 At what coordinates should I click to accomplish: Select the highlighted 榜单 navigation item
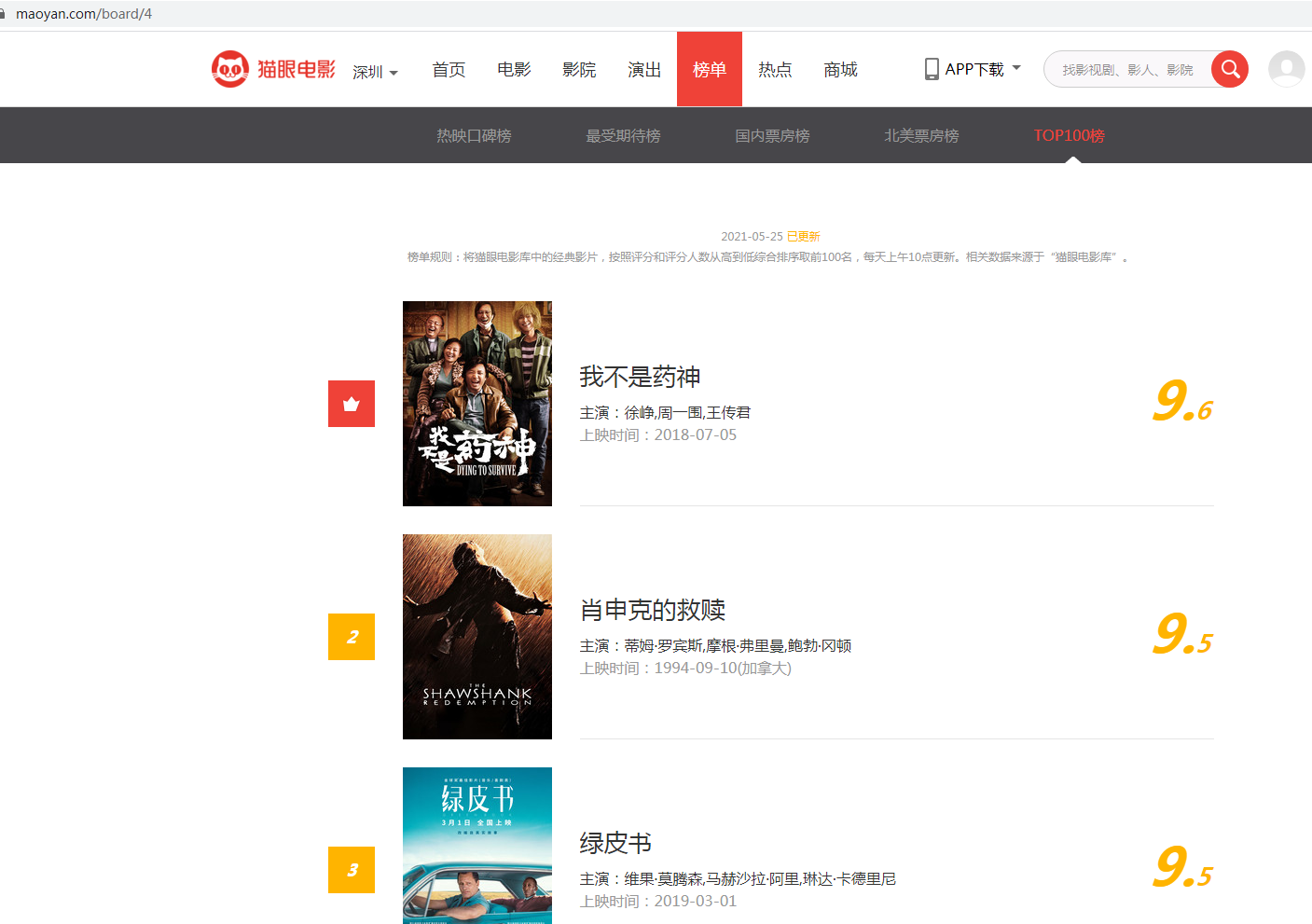pos(710,69)
